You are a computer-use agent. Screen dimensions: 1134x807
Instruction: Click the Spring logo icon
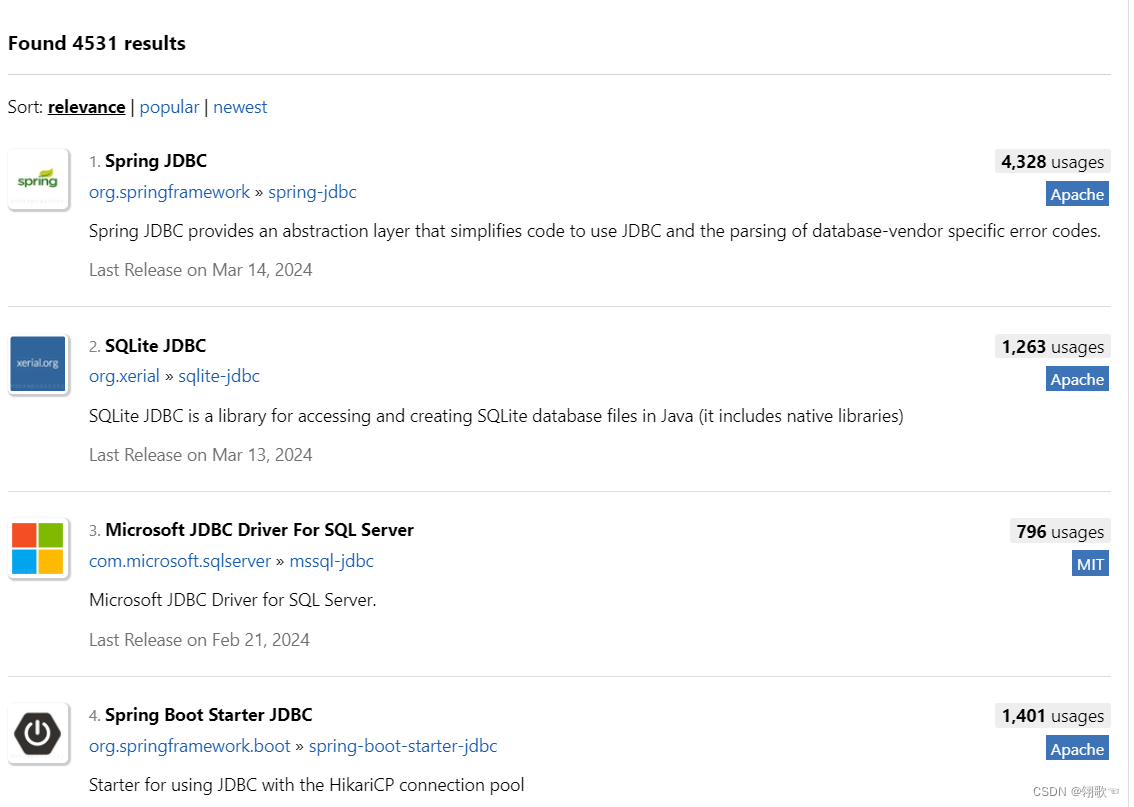point(38,179)
